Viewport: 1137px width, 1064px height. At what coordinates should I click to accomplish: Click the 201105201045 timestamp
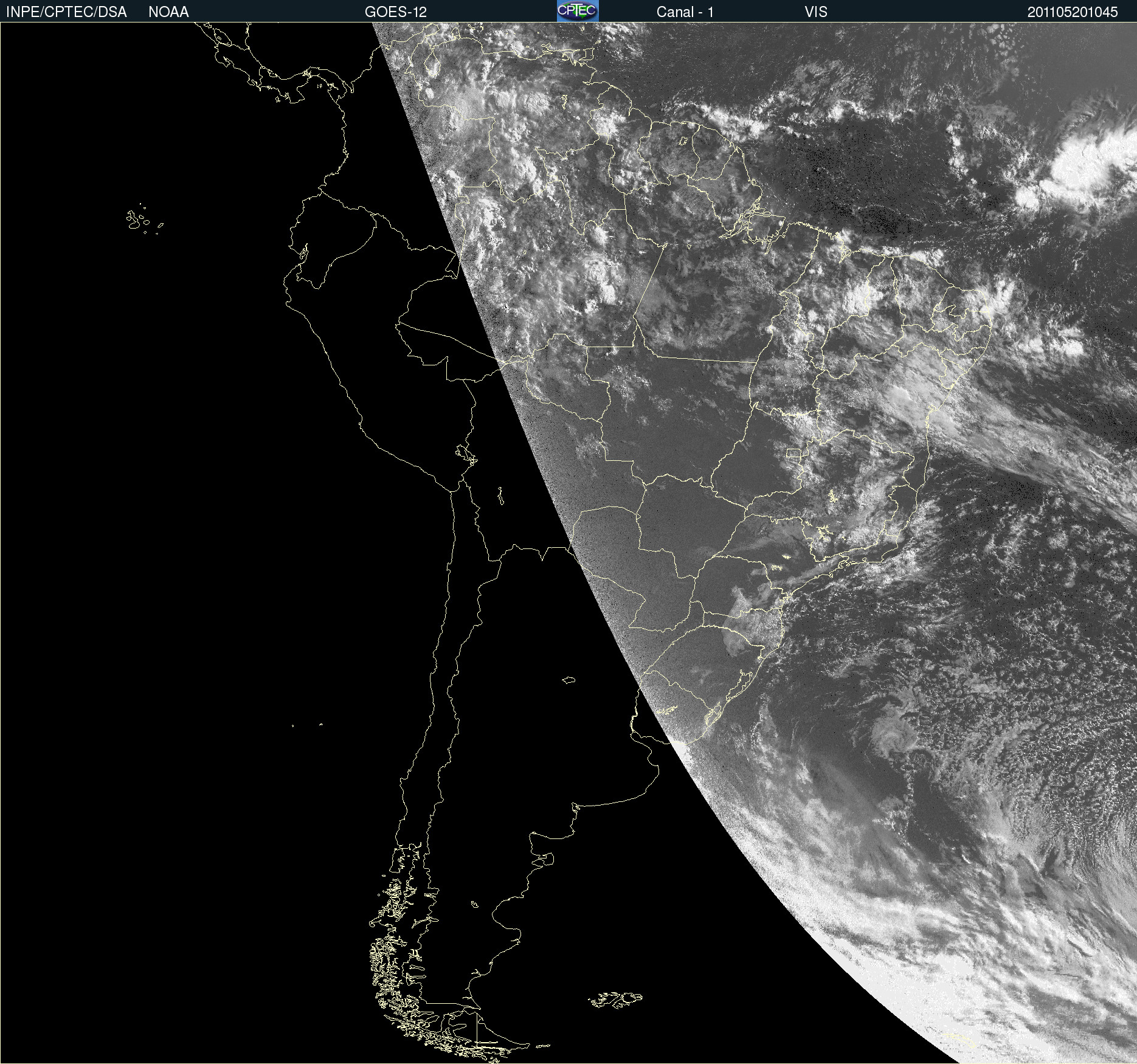[x=1073, y=12]
